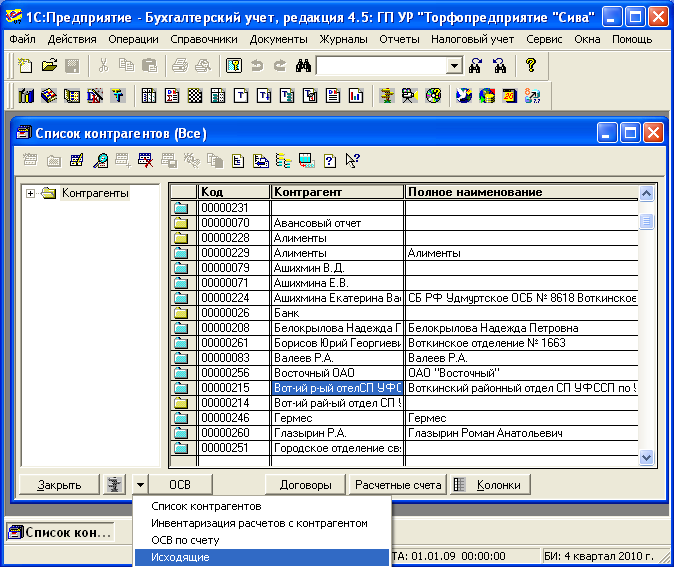Image resolution: width=674 pixels, height=567 pixels.
Task: Click the ОСВ button
Action: coord(180,485)
